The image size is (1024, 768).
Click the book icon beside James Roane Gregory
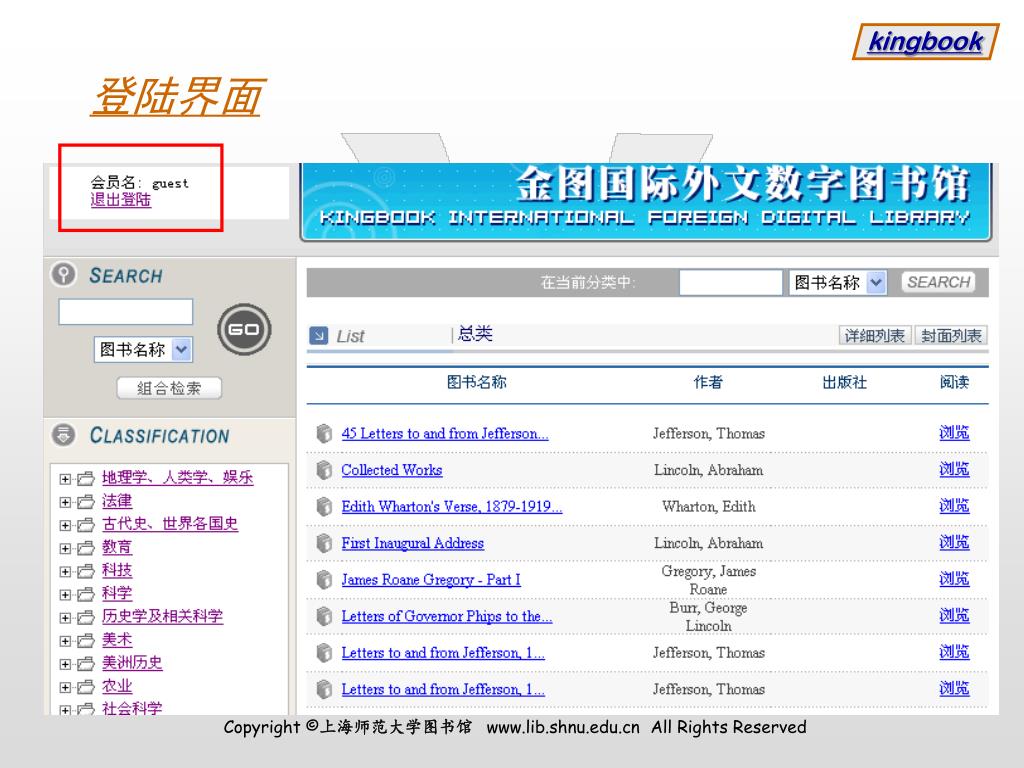[x=324, y=579]
